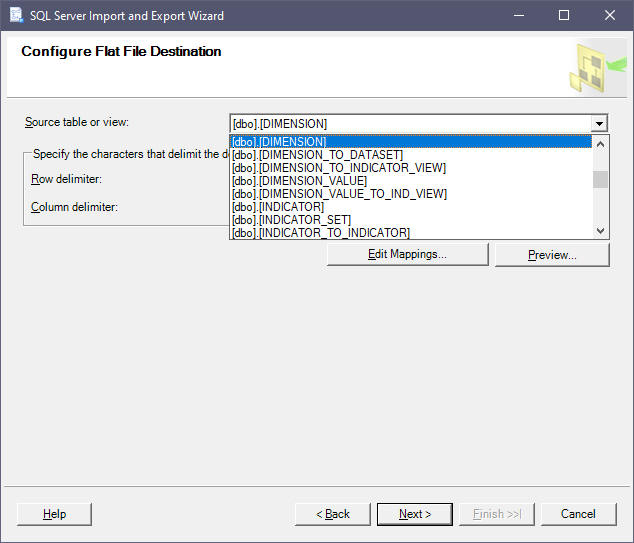
Task: Maximize the wizard window
Action: (564, 15)
